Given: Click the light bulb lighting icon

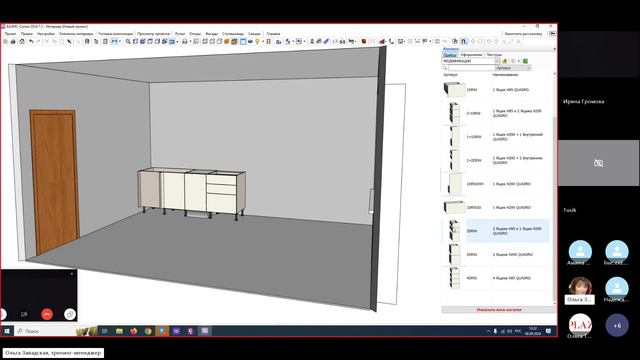Looking at the screenshot, I should click(258, 42).
